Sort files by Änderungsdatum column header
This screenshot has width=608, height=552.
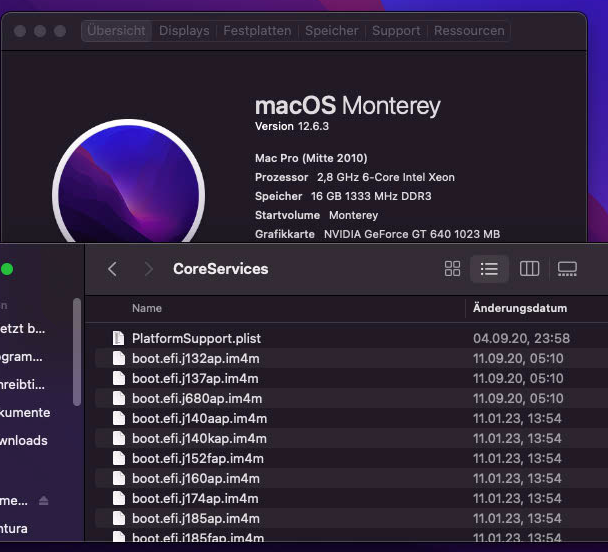[x=520, y=308]
